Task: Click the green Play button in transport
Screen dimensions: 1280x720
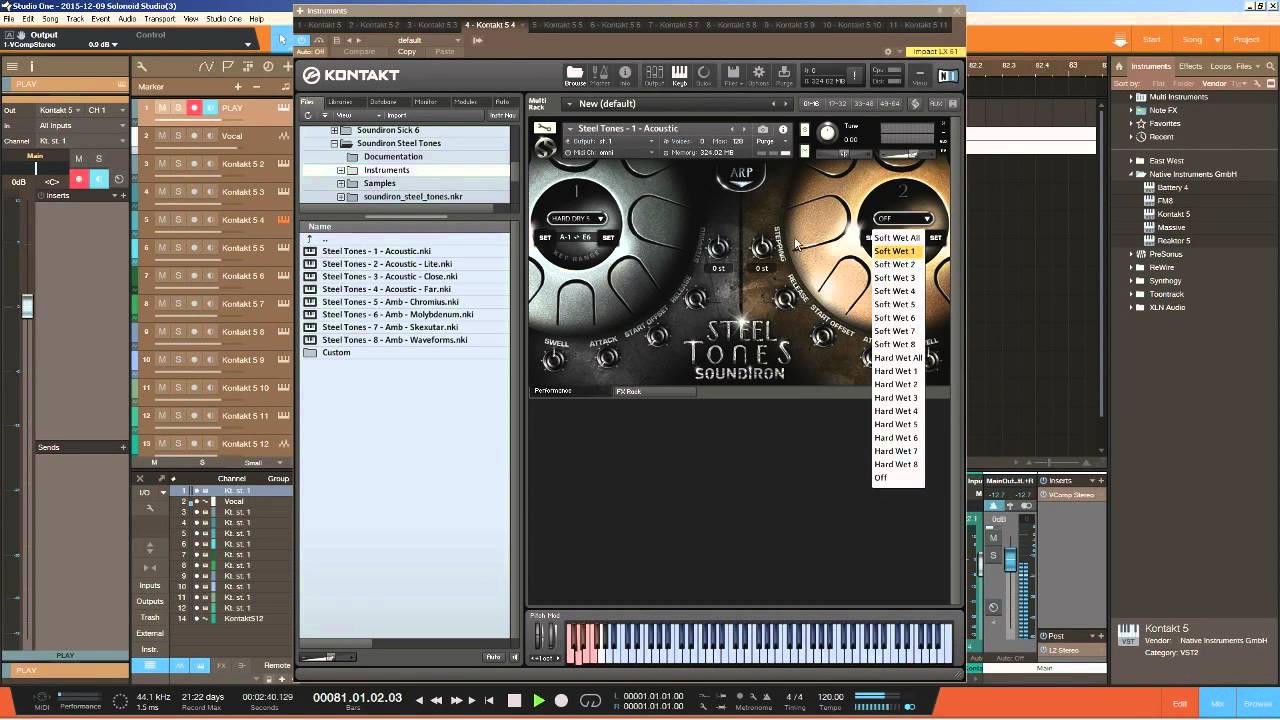Action: pyautogui.click(x=538, y=700)
